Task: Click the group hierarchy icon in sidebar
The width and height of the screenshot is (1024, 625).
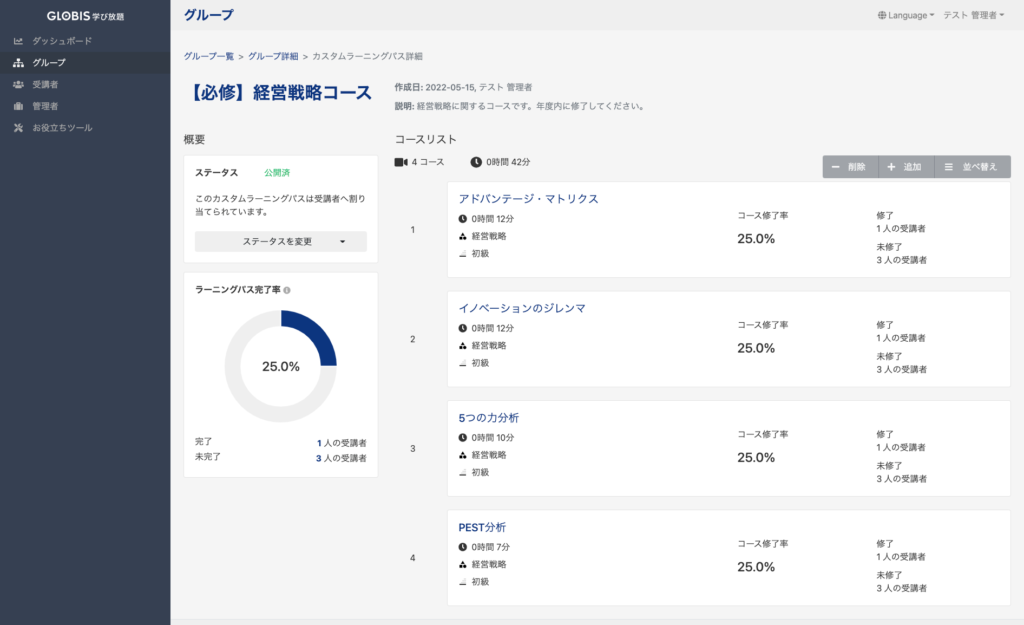Action: coord(18,63)
